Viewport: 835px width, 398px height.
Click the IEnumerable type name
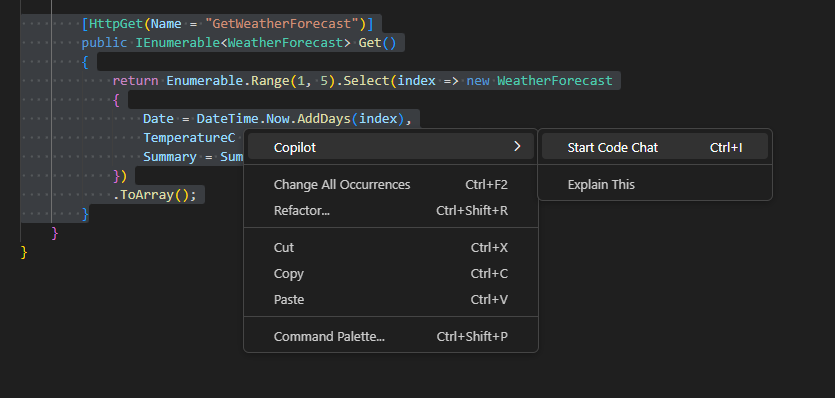click(177, 43)
